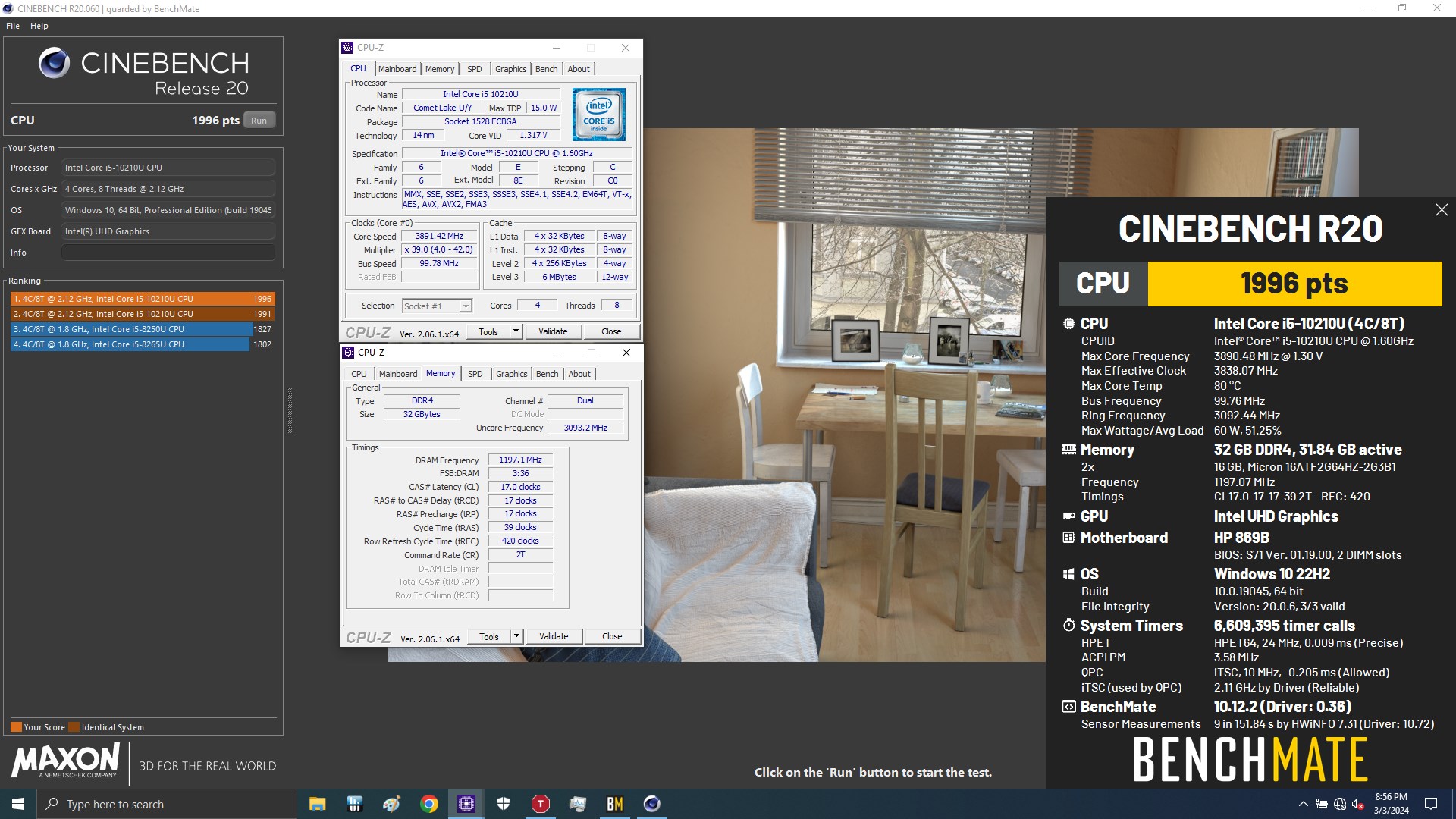
Task: Click the Cinebench logo sphere
Action: coord(55,63)
